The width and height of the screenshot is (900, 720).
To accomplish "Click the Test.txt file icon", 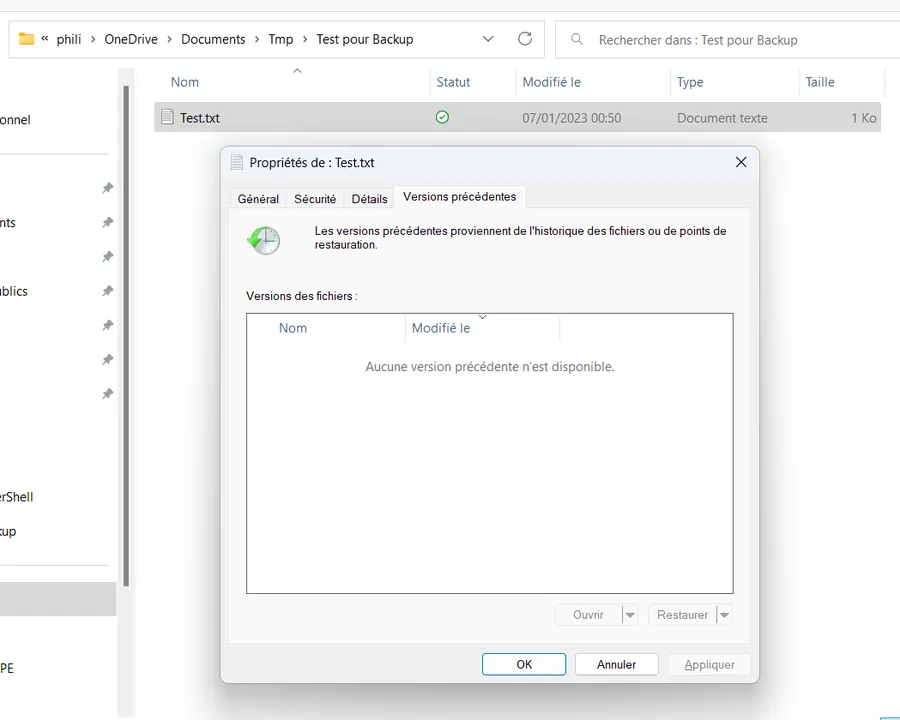I will 168,117.
